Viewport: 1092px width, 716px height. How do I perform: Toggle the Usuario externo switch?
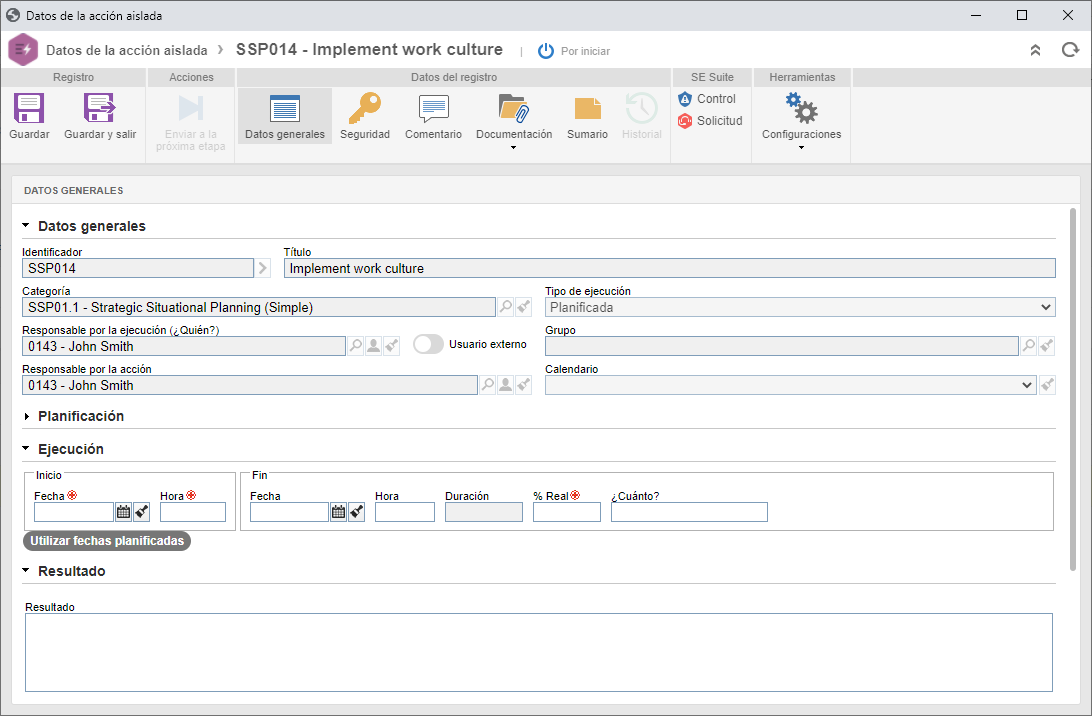tap(428, 344)
